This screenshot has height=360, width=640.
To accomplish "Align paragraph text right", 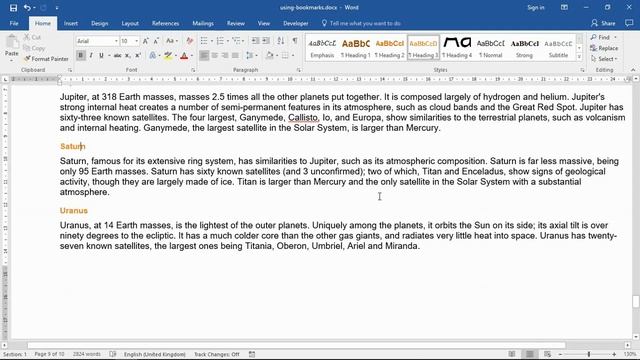I will (x=225, y=56).
